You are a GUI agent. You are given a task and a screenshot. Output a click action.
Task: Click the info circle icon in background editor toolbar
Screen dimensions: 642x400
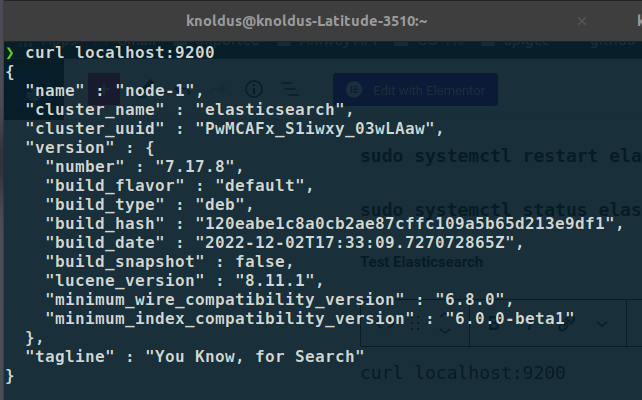tap(254, 89)
